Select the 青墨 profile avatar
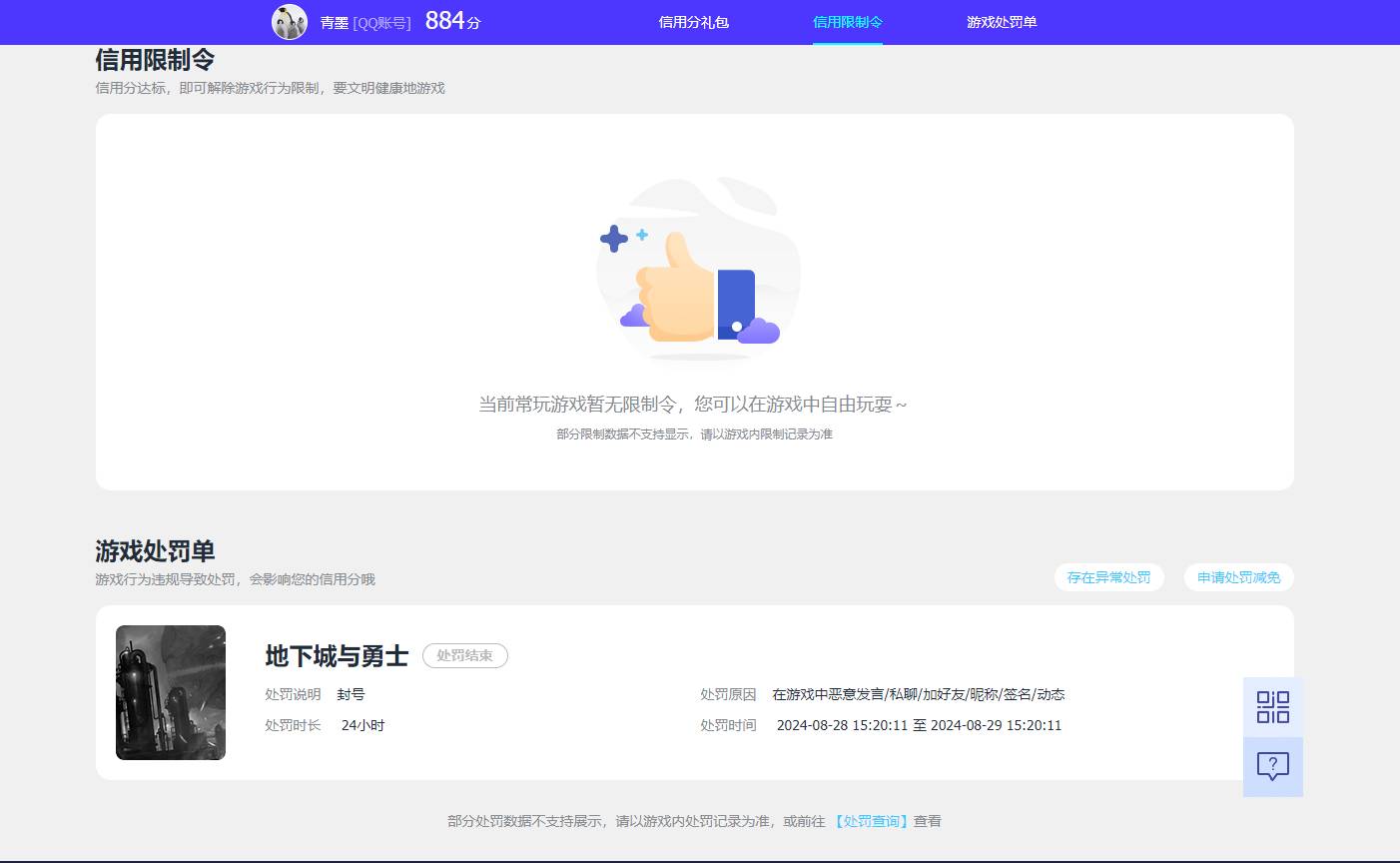The width and height of the screenshot is (1400, 863). click(x=290, y=21)
